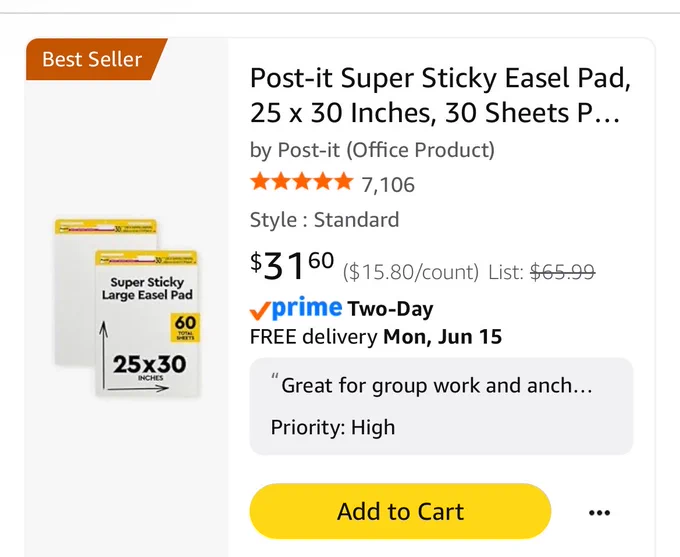Select the Style : Standard option text
Screen dimensions: 680x557
pos(324,220)
